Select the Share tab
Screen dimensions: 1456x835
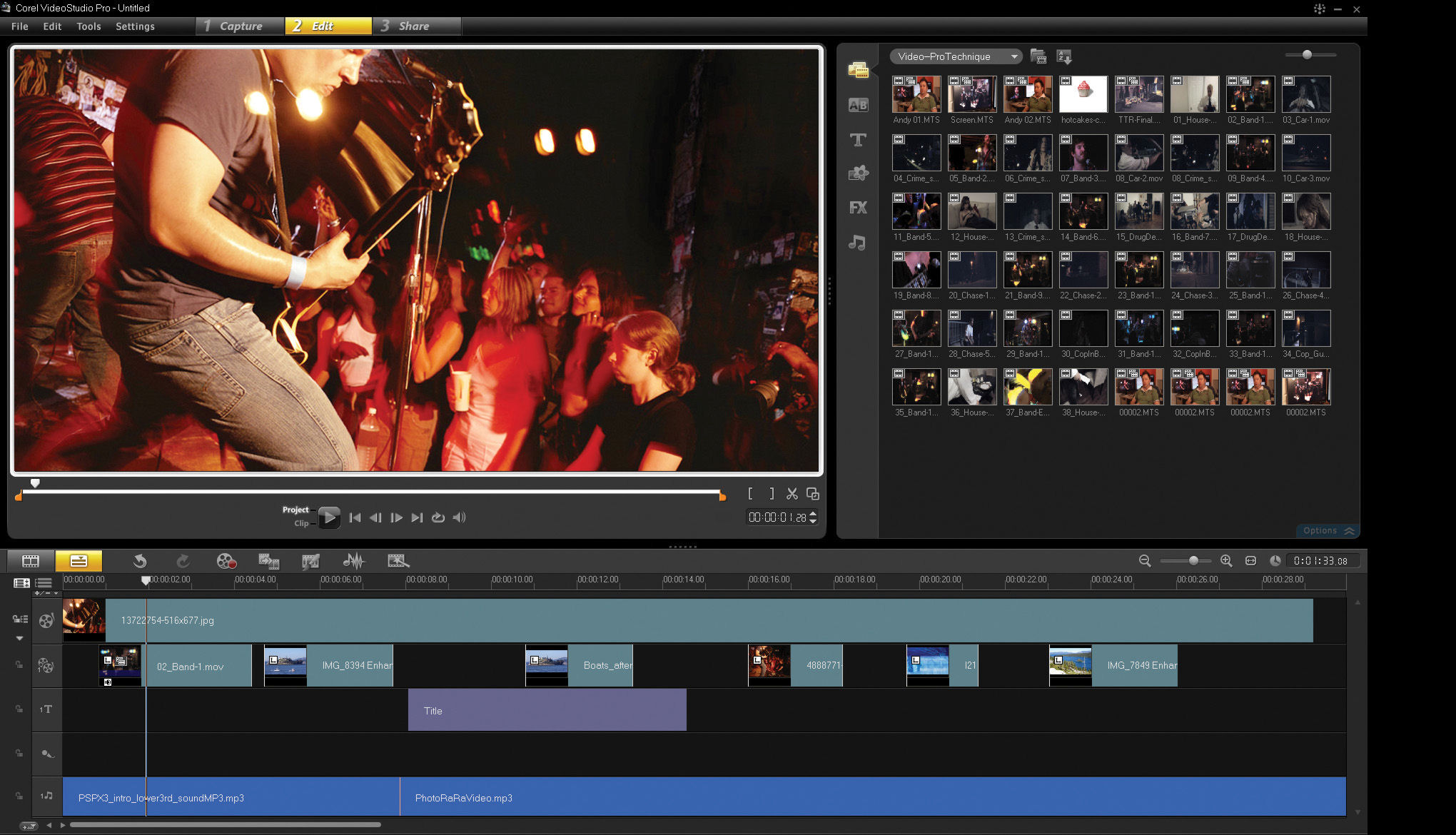tap(414, 25)
